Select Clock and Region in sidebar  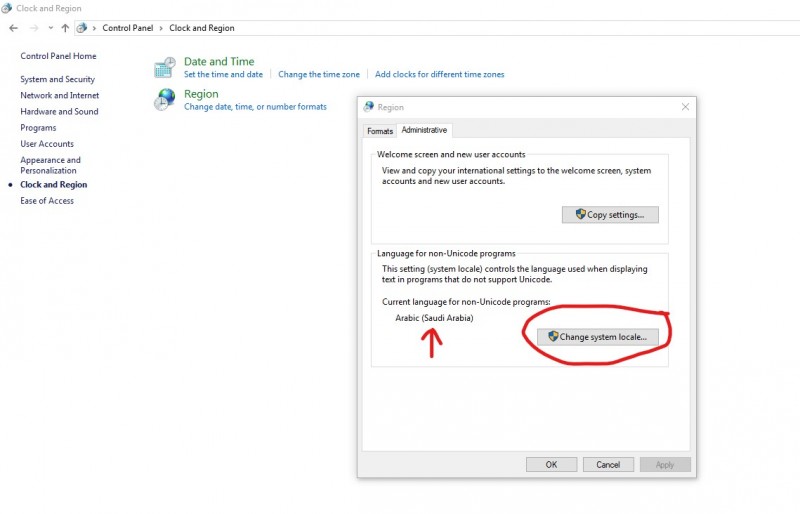54,185
